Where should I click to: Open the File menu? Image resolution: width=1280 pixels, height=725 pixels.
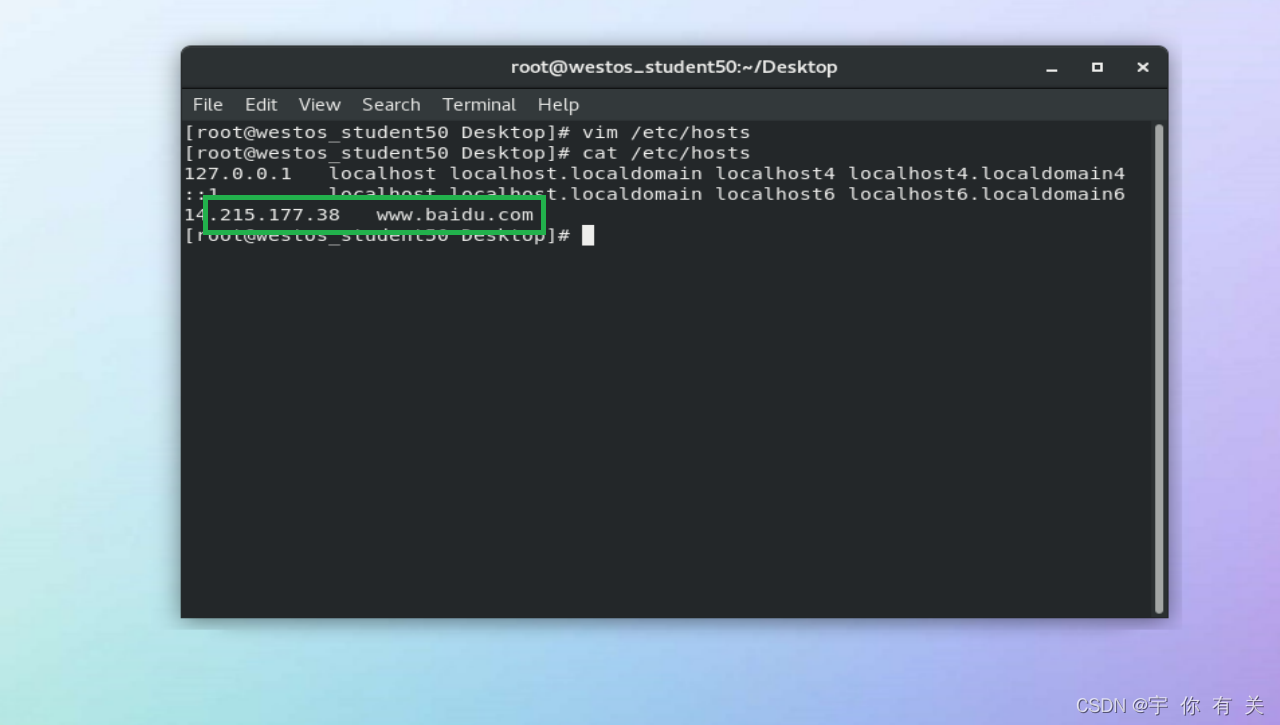[x=208, y=104]
